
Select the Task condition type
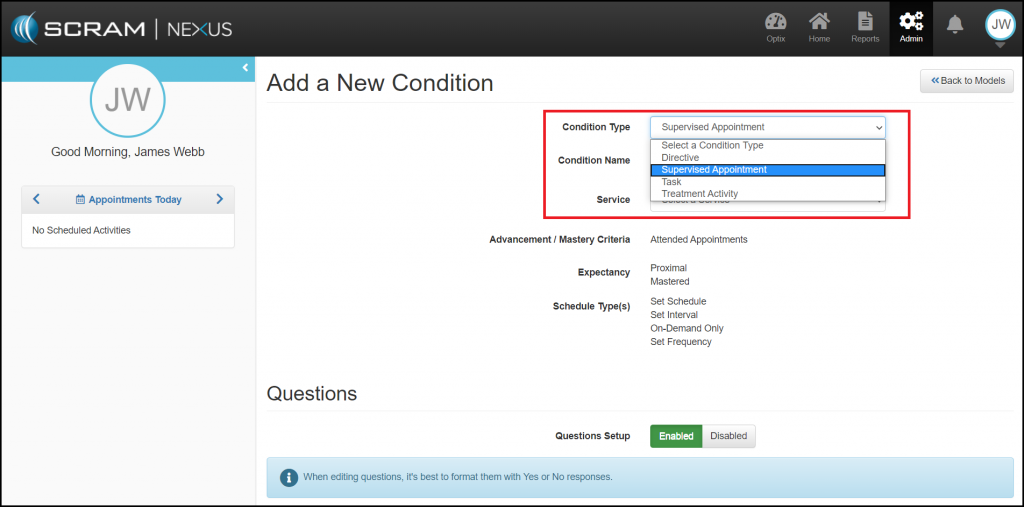[671, 182]
